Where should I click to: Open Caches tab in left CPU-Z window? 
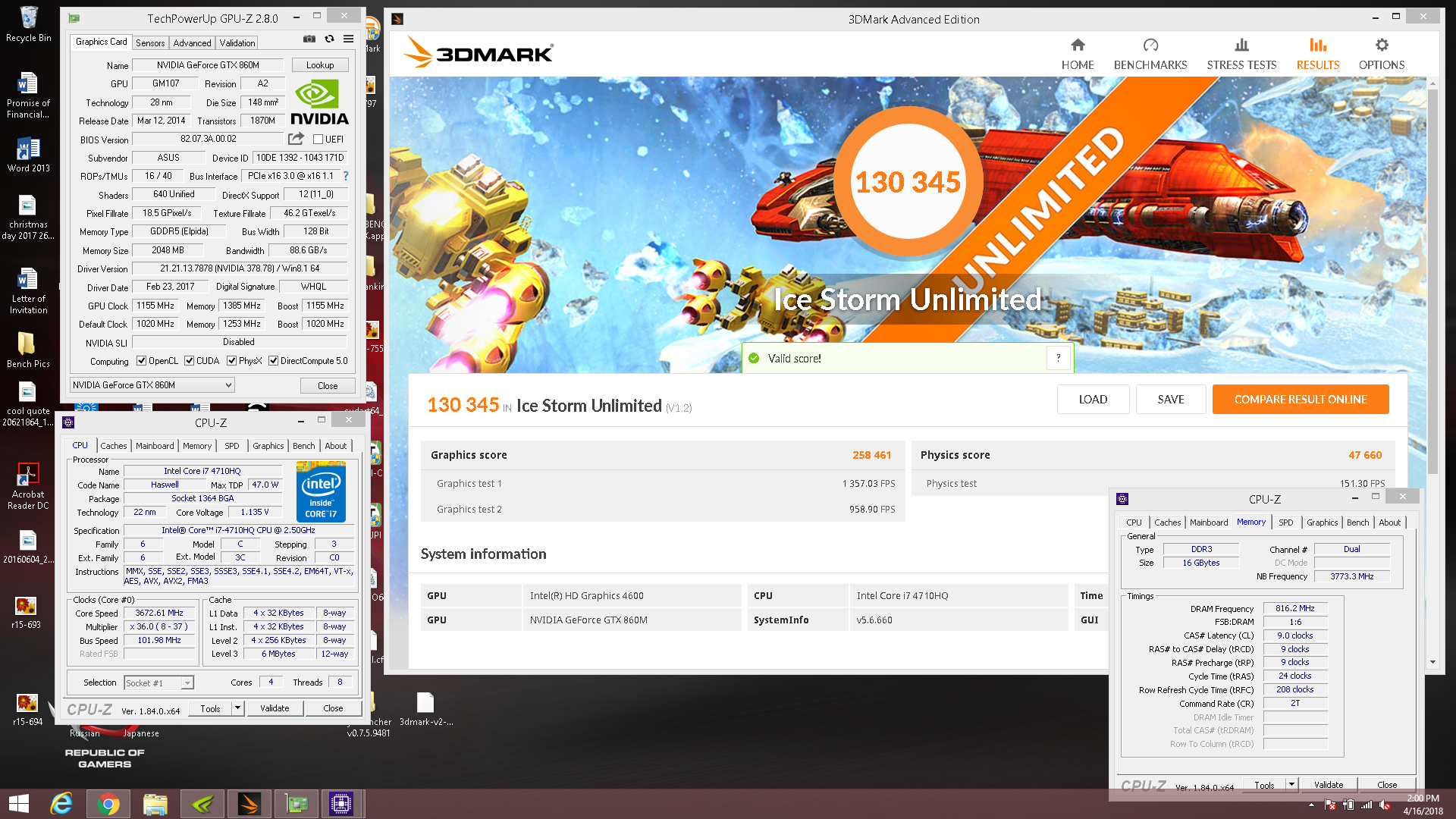pos(114,446)
